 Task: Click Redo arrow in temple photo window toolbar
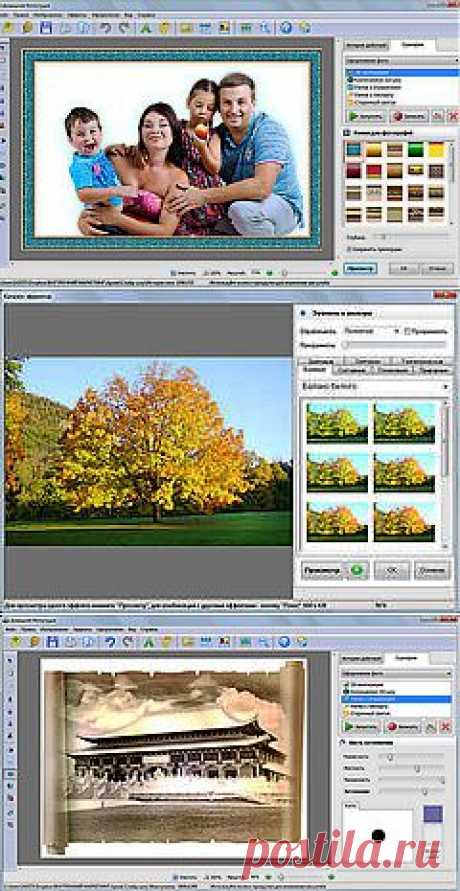(128, 642)
